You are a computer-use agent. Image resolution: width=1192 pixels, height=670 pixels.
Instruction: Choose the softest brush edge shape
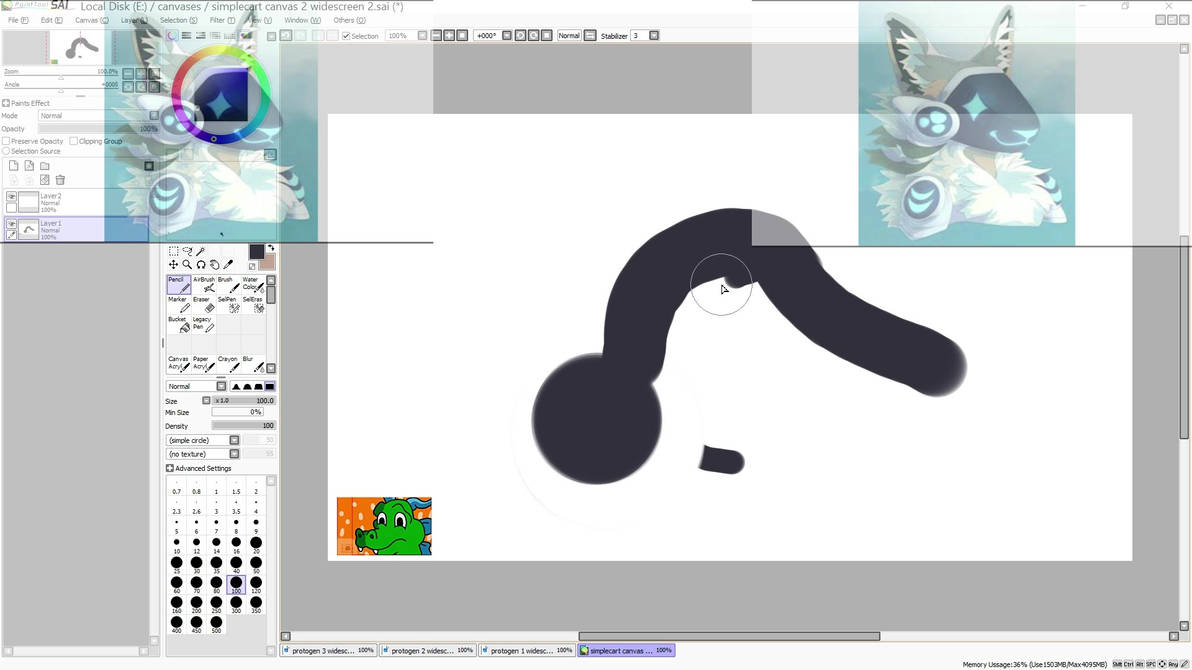coord(236,386)
